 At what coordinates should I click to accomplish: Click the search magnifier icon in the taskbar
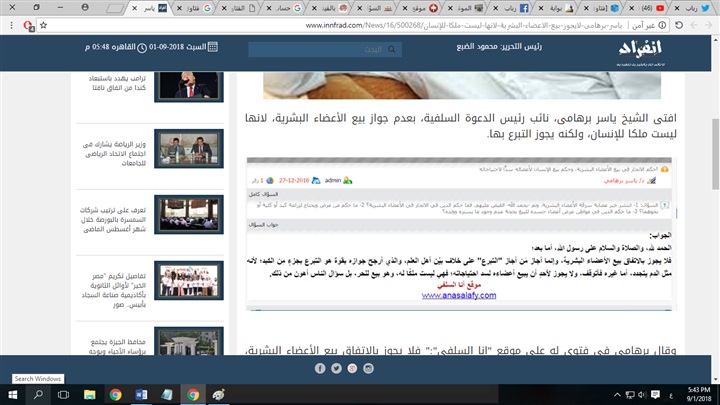point(38,394)
